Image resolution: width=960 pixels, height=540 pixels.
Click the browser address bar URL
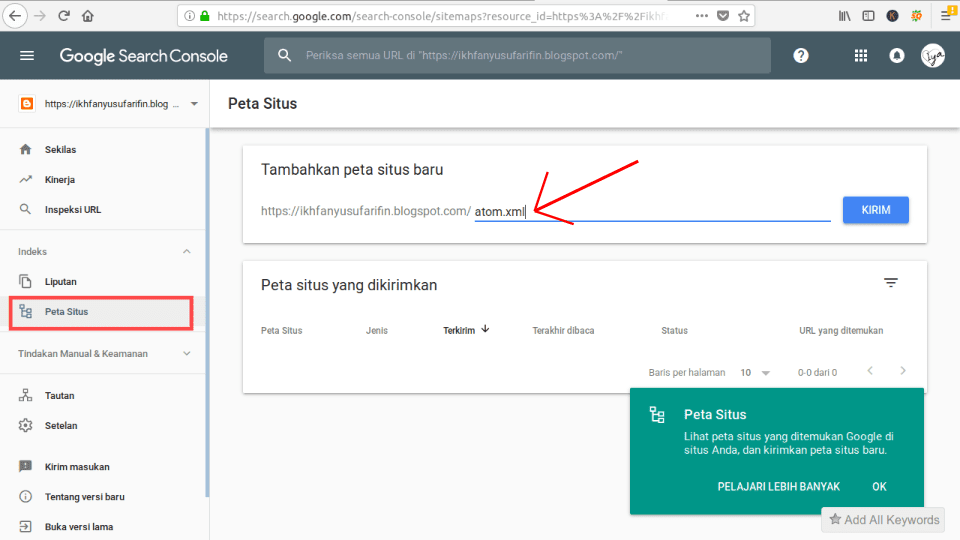(441, 16)
